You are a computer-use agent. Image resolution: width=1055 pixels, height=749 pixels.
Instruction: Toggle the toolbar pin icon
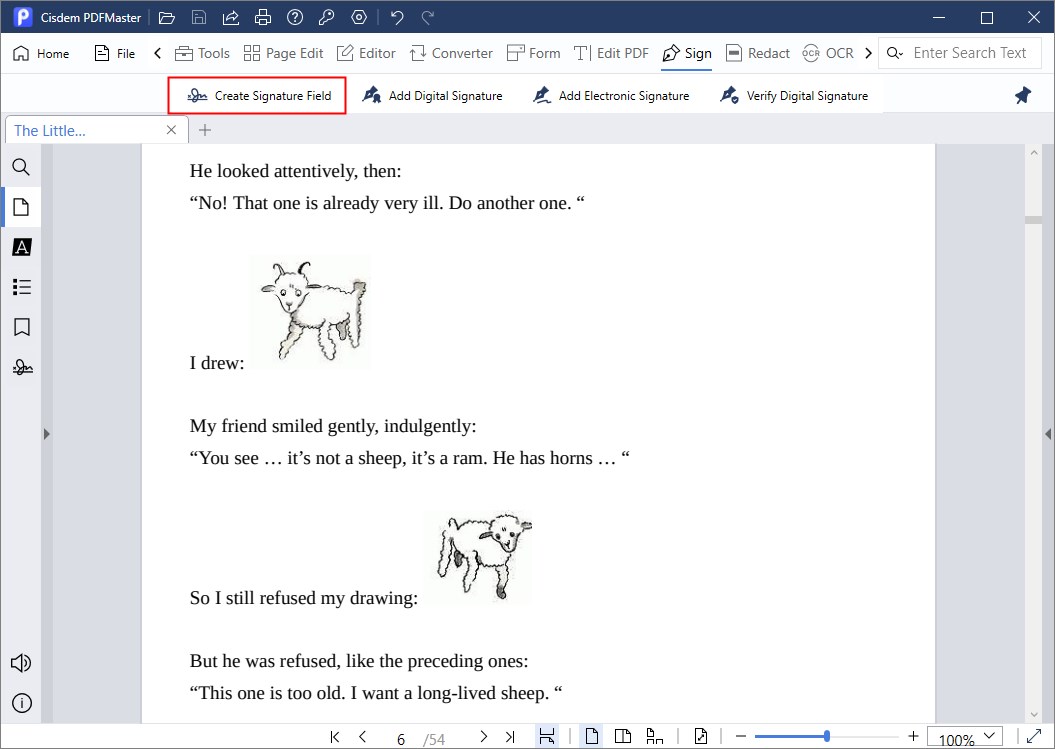[1023, 96]
